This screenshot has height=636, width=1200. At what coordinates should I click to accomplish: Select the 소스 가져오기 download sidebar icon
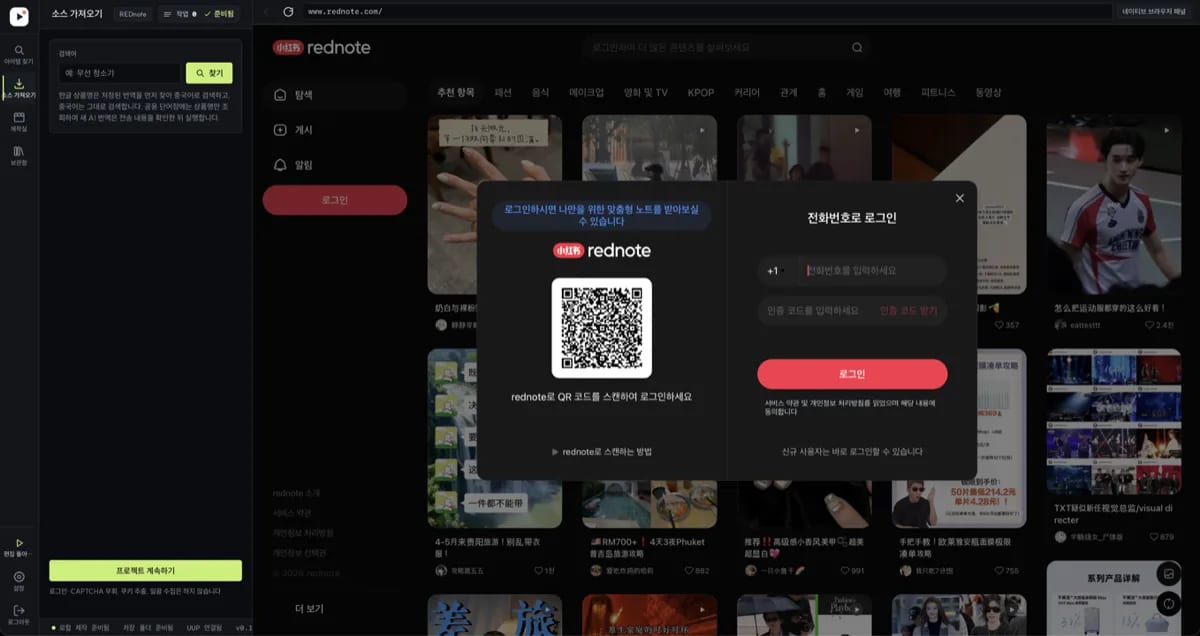(19, 88)
